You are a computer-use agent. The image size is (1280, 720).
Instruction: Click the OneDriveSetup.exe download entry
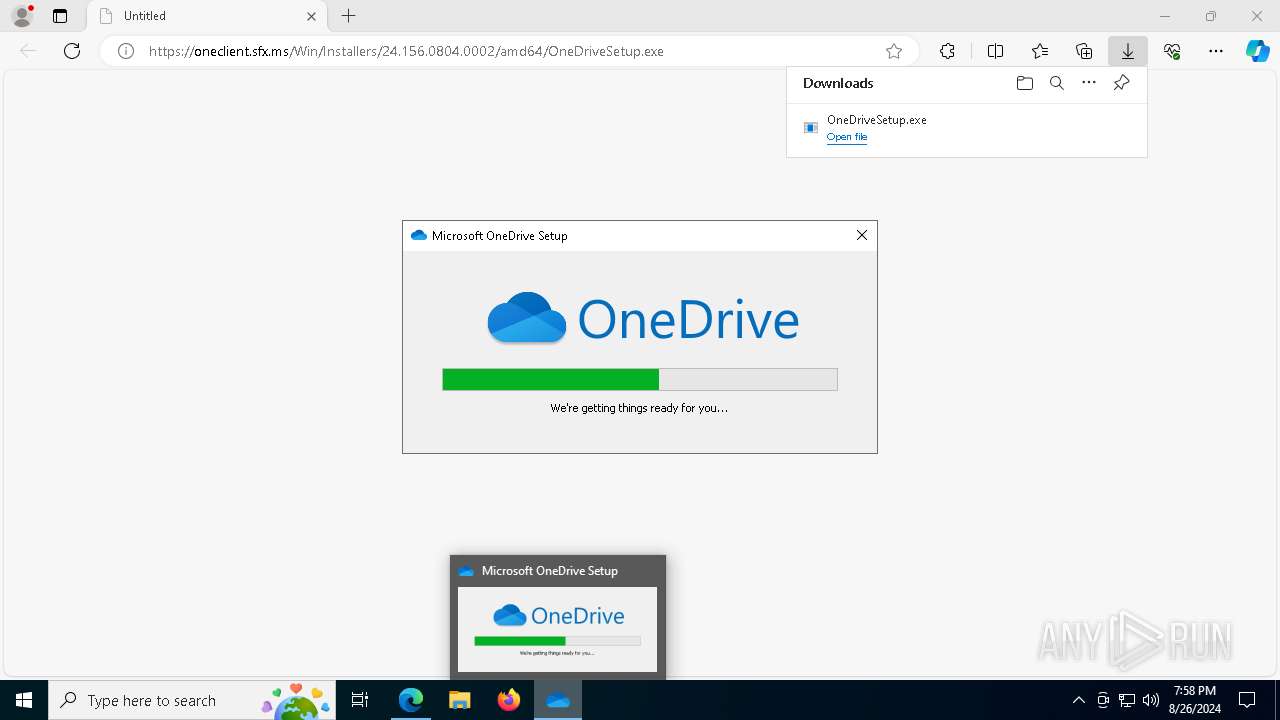967,128
